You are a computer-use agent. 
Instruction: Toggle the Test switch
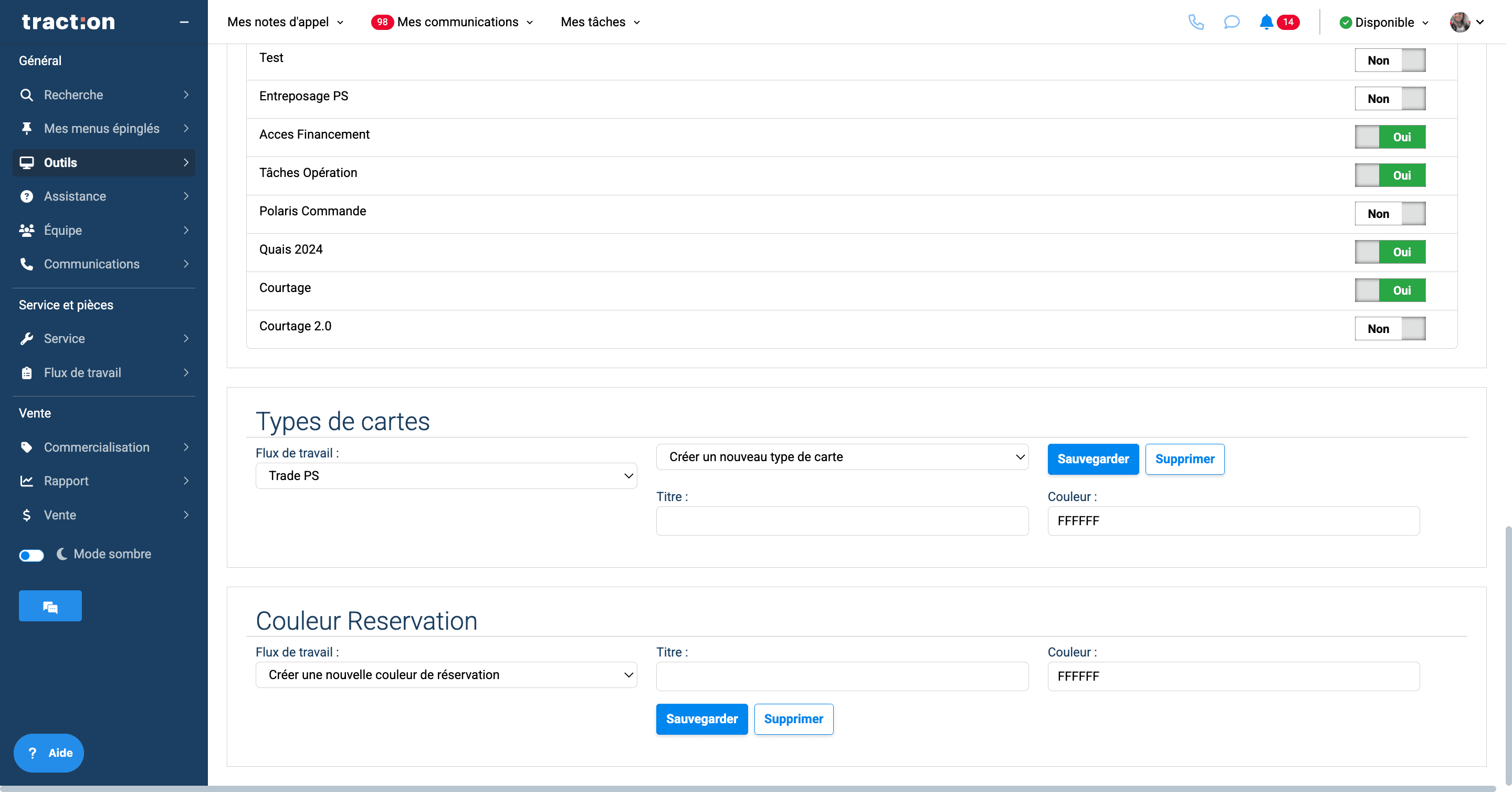[1389, 60]
